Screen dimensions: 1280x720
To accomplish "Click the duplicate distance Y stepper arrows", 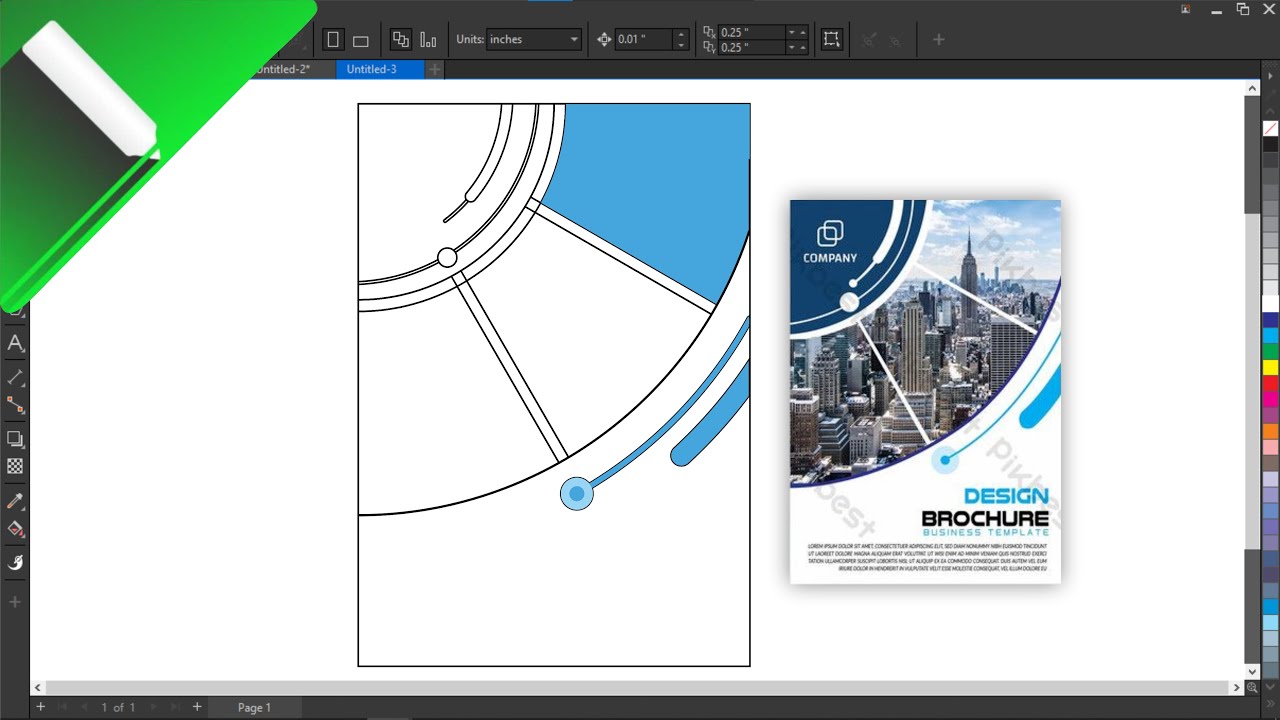I will pyautogui.click(x=797, y=47).
